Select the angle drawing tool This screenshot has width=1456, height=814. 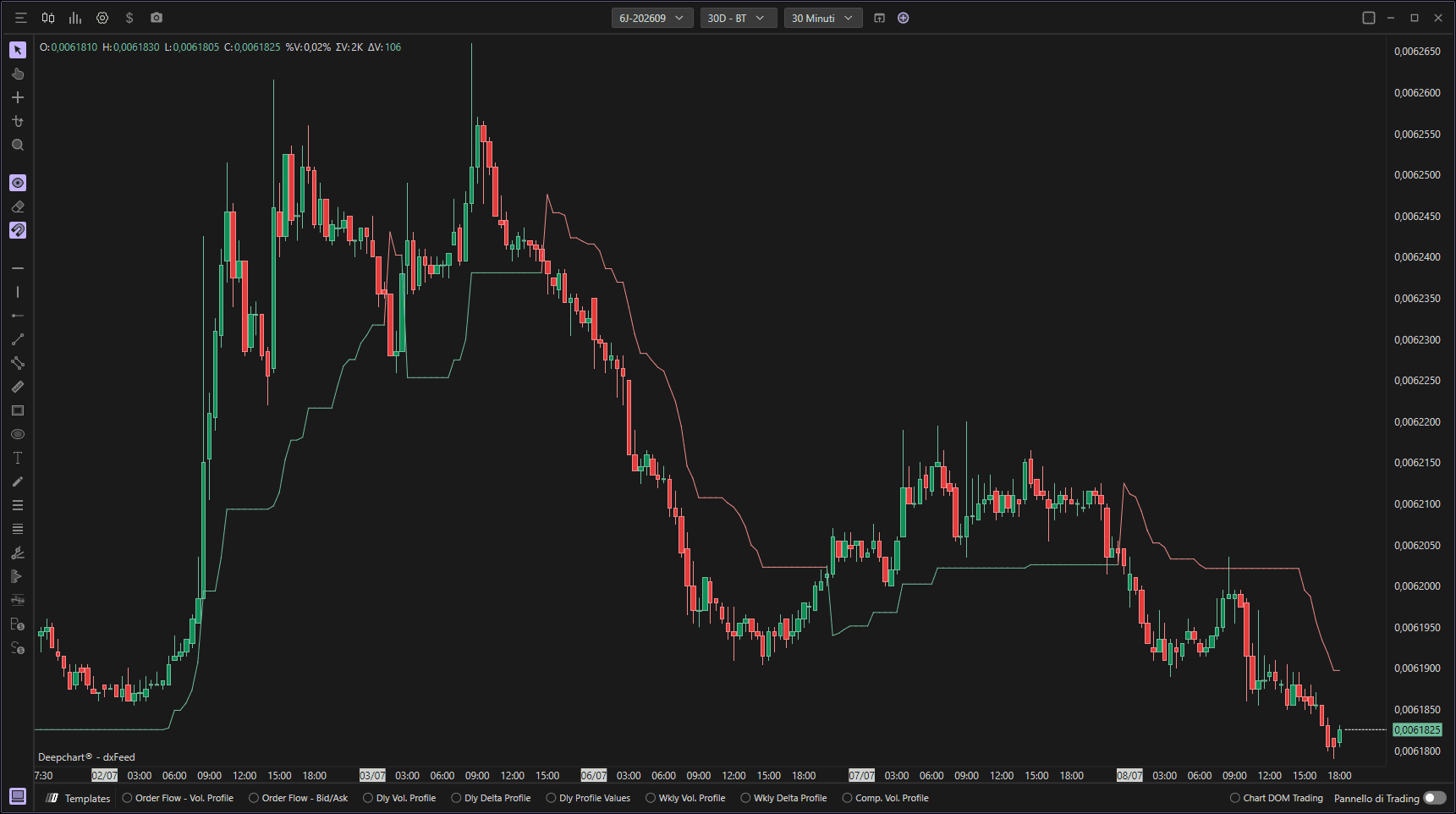pos(18,553)
